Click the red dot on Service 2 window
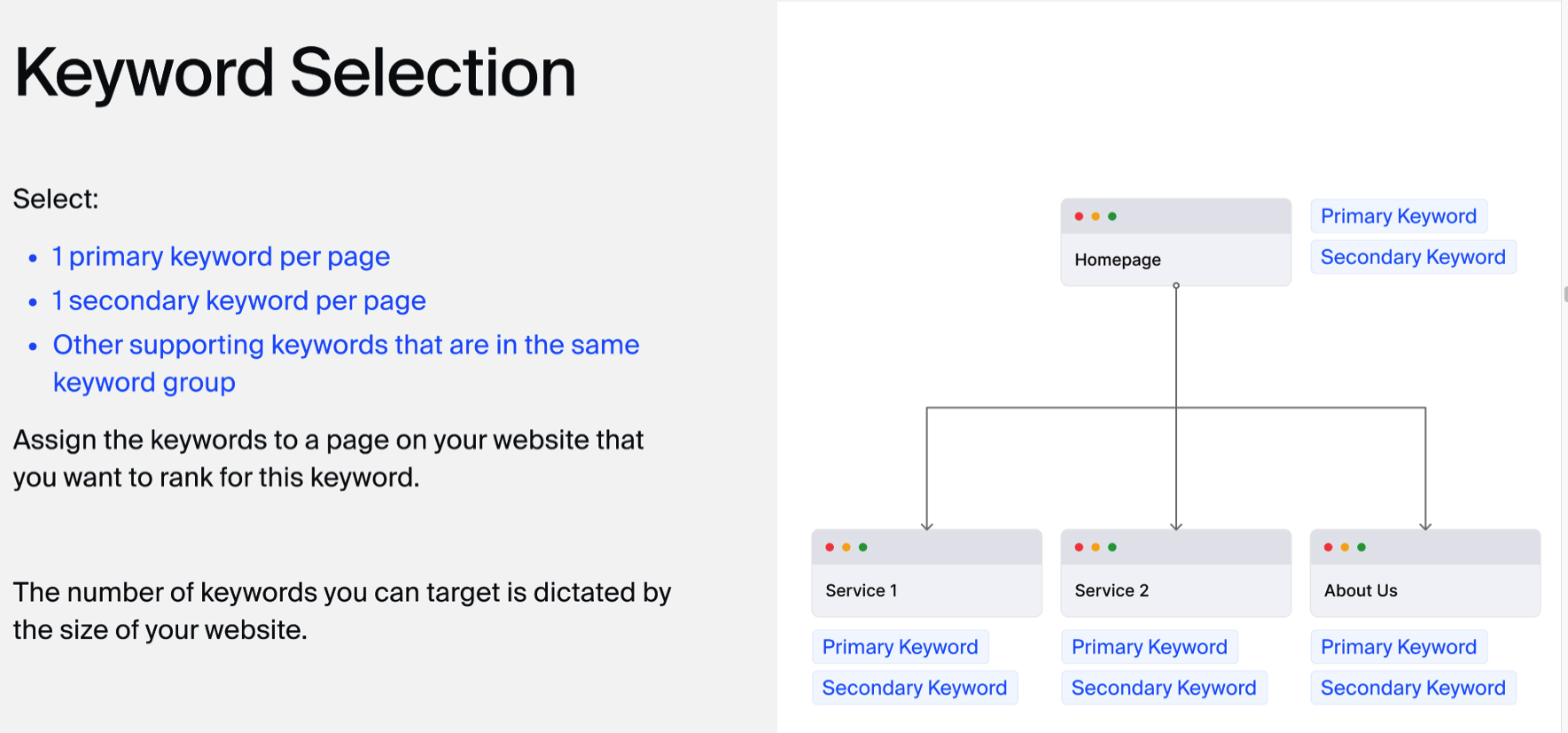 [x=1079, y=547]
